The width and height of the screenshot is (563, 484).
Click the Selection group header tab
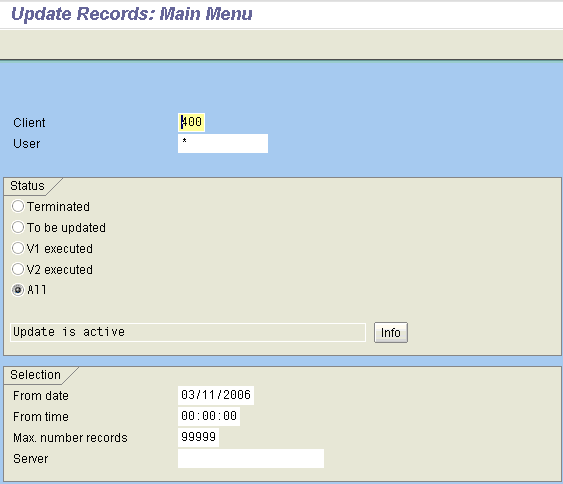tap(35, 375)
